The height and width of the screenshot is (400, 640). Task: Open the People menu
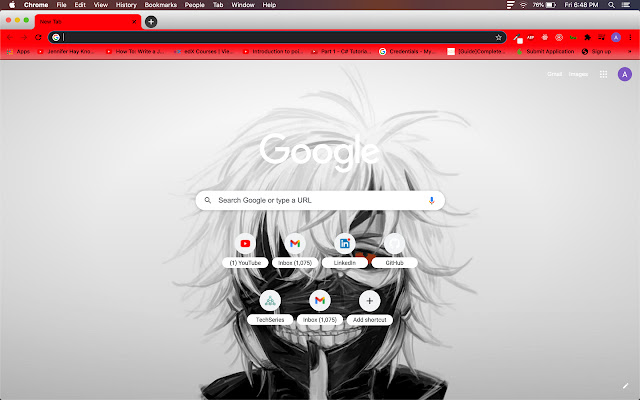coord(194,5)
